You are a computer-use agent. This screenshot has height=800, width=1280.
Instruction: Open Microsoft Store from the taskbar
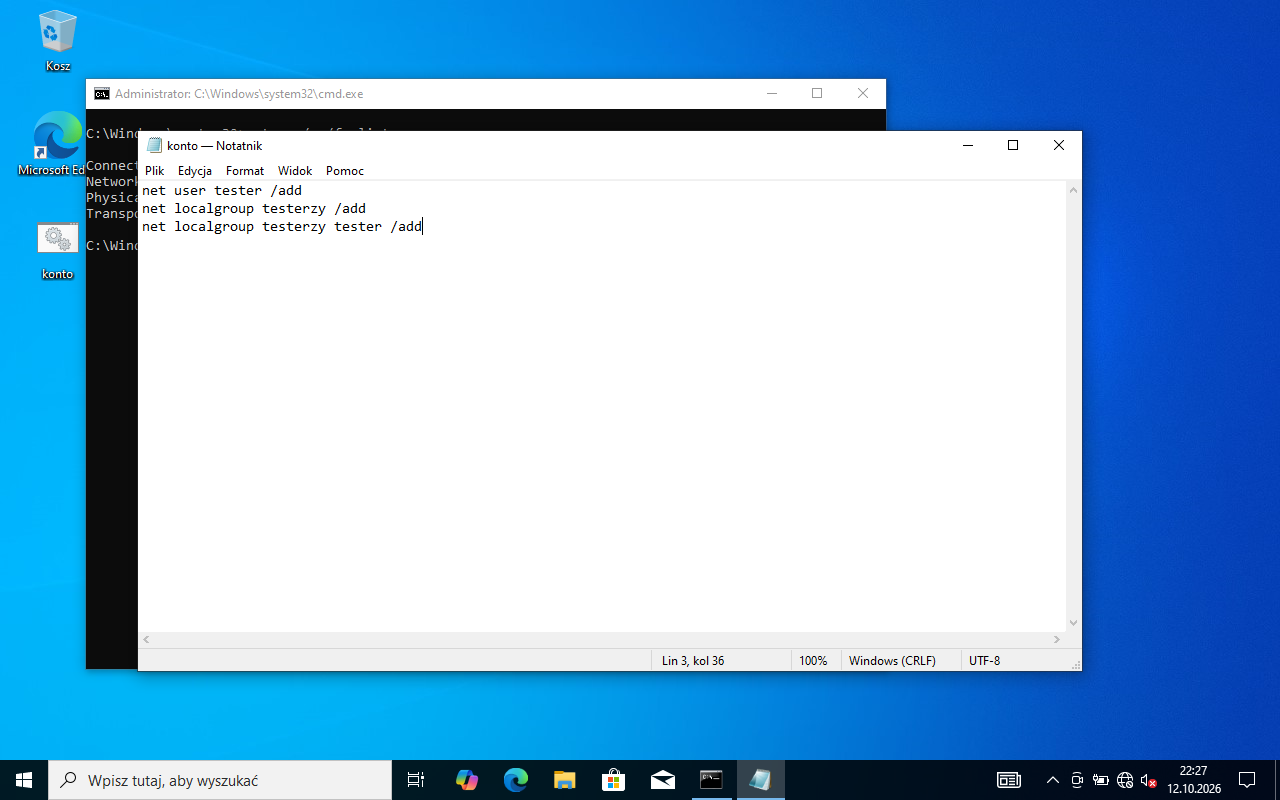613,780
